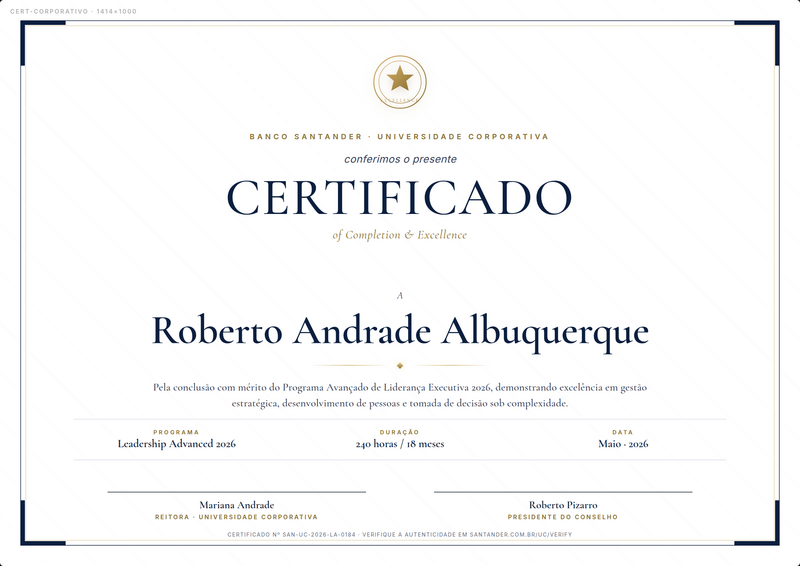Select the "DATA" label
Viewport: 800px width, 566px height.
(623, 432)
